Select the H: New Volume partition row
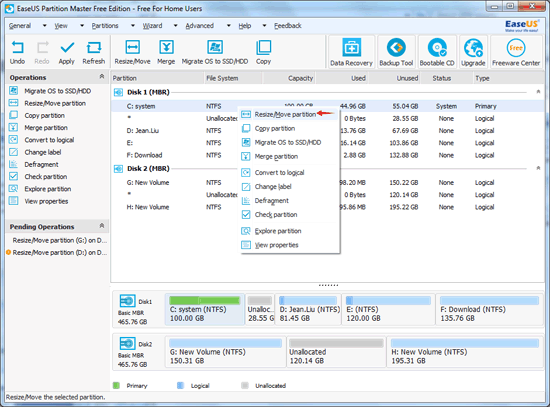The height and width of the screenshot is (407, 550). (328, 207)
